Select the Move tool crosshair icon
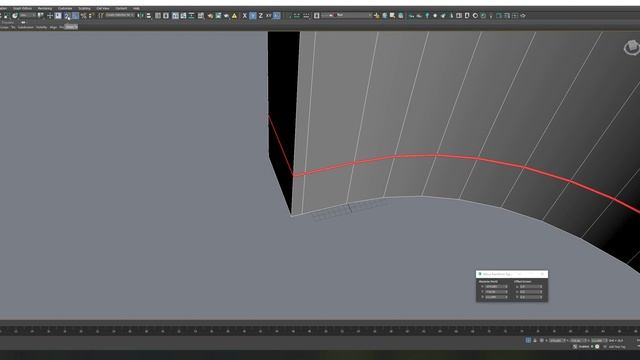640x360 pixels. [50, 16]
